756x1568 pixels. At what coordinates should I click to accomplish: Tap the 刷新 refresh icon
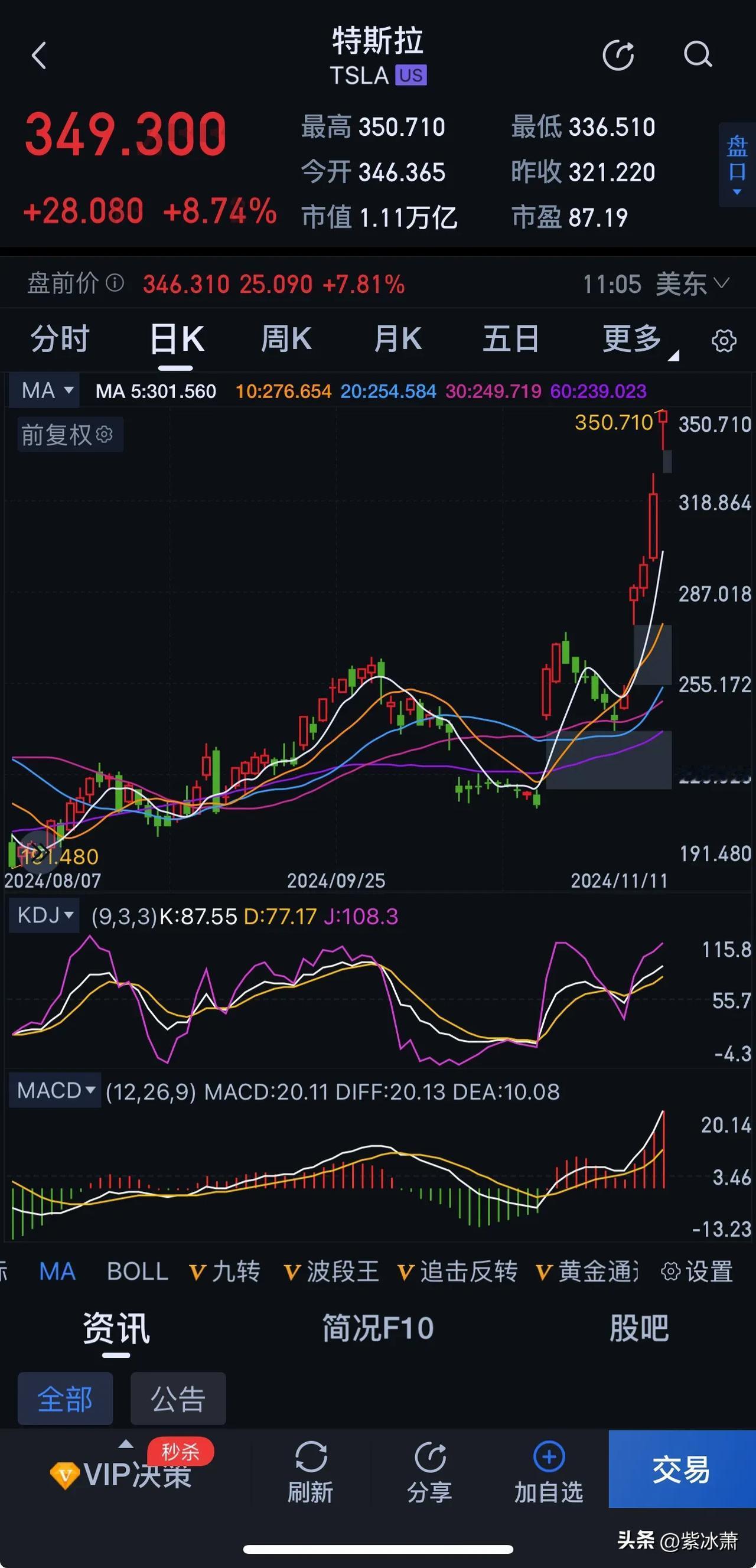tap(311, 1457)
